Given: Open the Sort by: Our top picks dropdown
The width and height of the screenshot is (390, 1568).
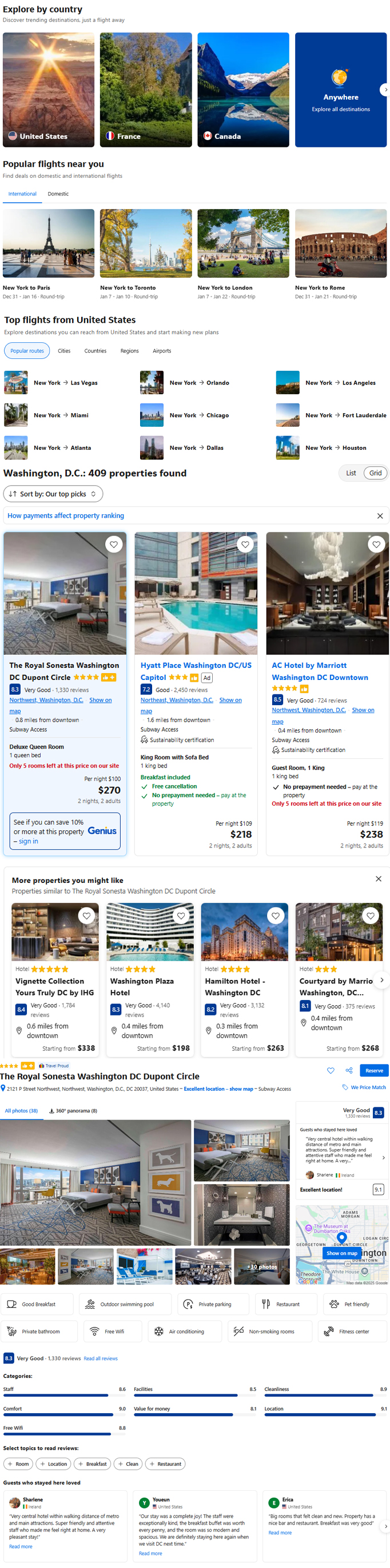Looking at the screenshot, I should 53,494.
